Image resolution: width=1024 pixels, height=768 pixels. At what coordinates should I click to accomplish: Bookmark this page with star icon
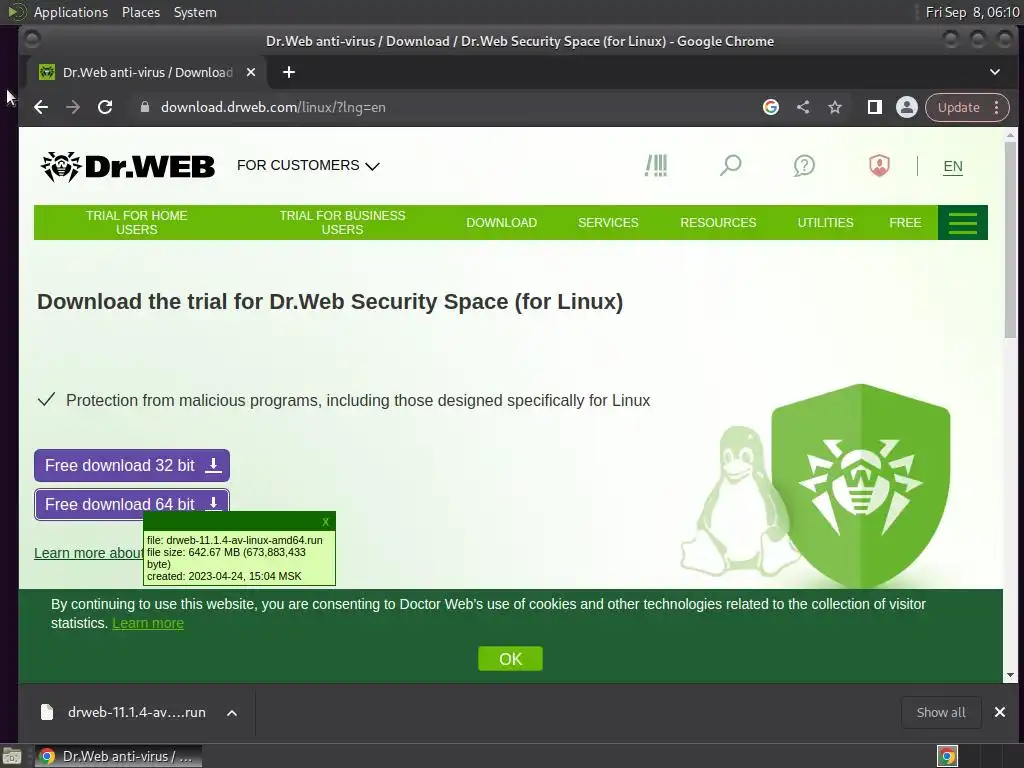click(x=835, y=107)
